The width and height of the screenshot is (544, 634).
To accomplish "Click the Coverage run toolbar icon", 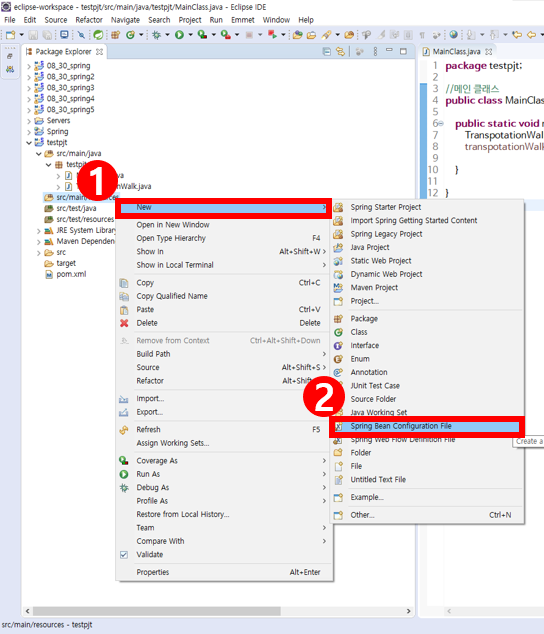I will [x=202, y=35].
